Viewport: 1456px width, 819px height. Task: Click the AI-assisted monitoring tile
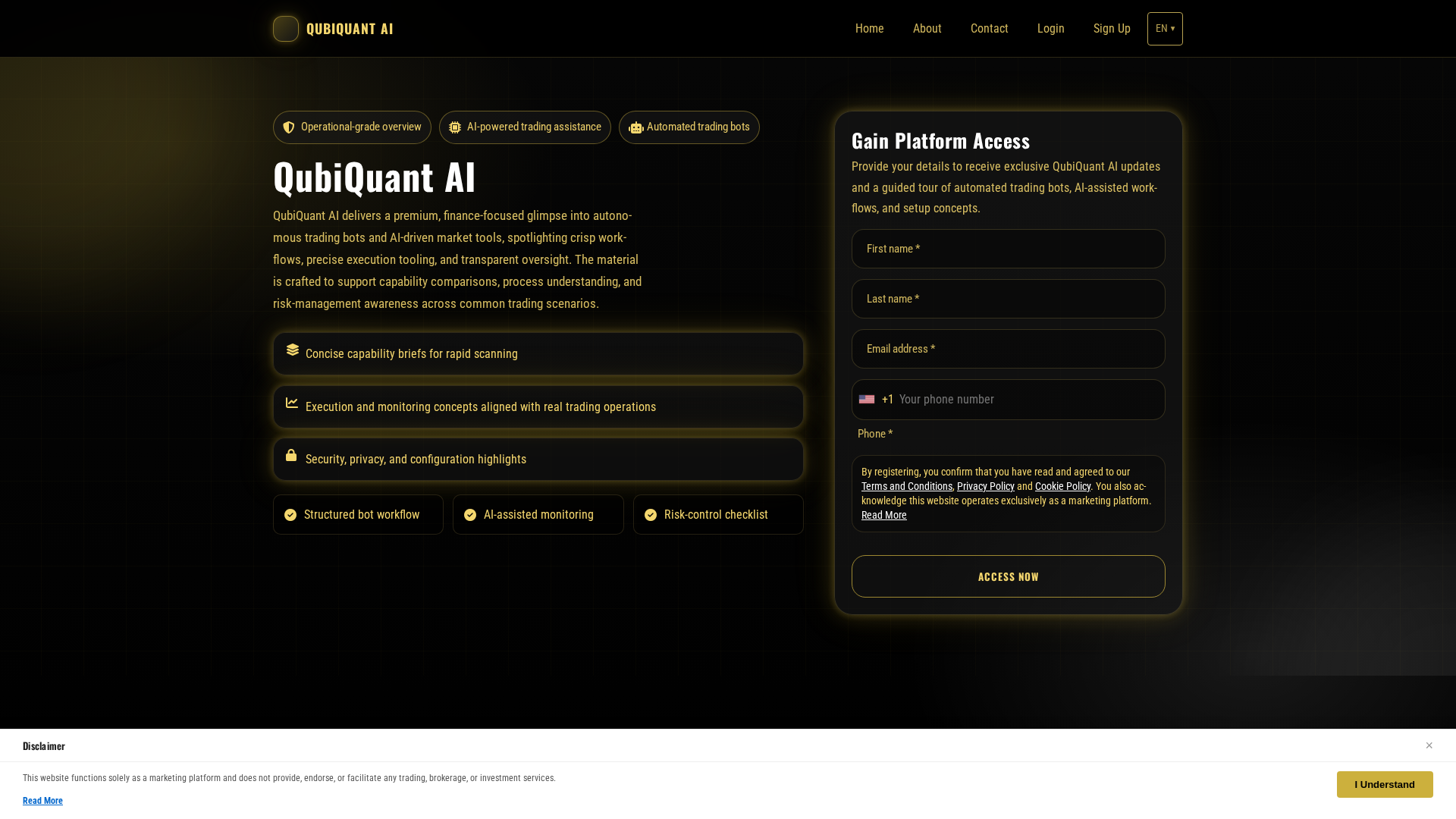(x=538, y=515)
